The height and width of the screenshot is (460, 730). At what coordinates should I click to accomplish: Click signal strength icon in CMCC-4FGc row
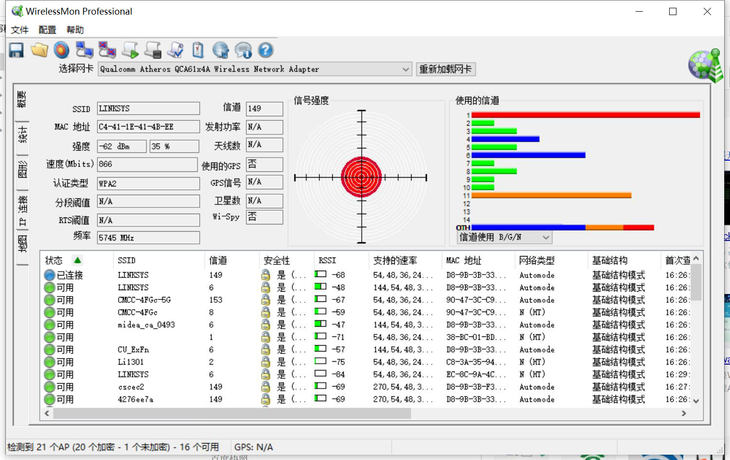pyautogui.click(x=320, y=311)
